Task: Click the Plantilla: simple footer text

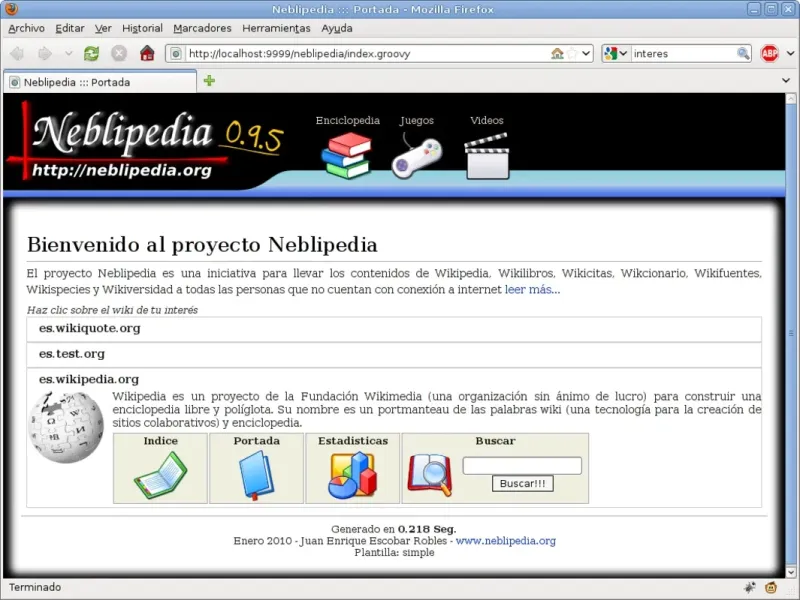Action: pyautogui.click(x=394, y=553)
